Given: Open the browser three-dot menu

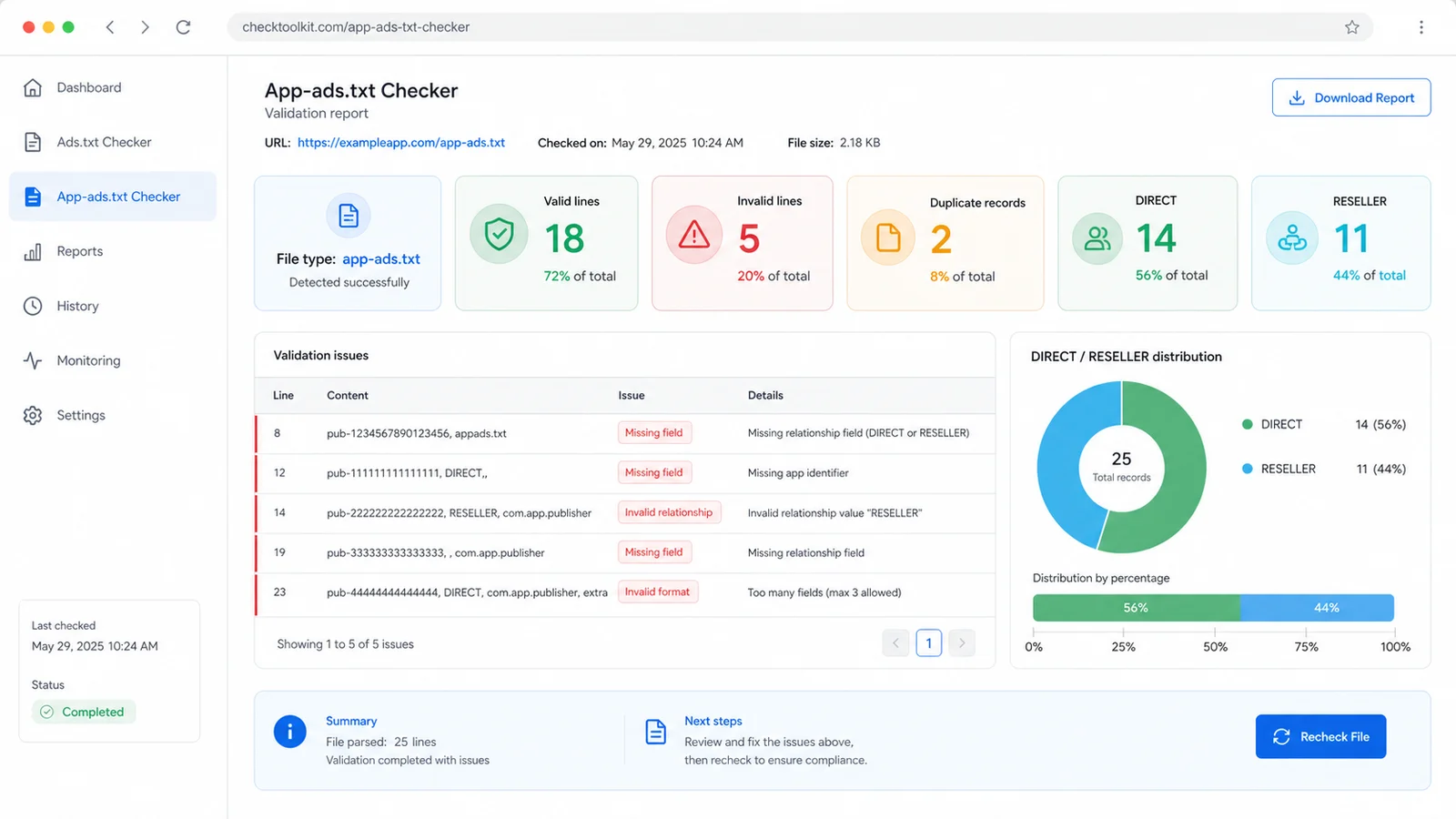Looking at the screenshot, I should pyautogui.click(x=1421, y=27).
